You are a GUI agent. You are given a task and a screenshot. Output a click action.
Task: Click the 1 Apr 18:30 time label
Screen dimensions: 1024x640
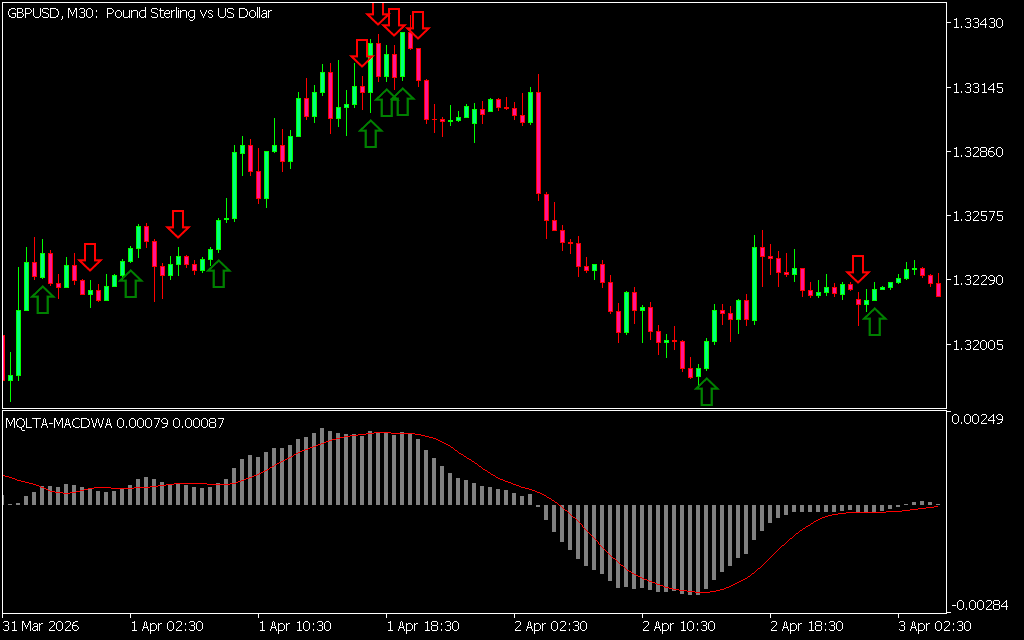tap(424, 626)
